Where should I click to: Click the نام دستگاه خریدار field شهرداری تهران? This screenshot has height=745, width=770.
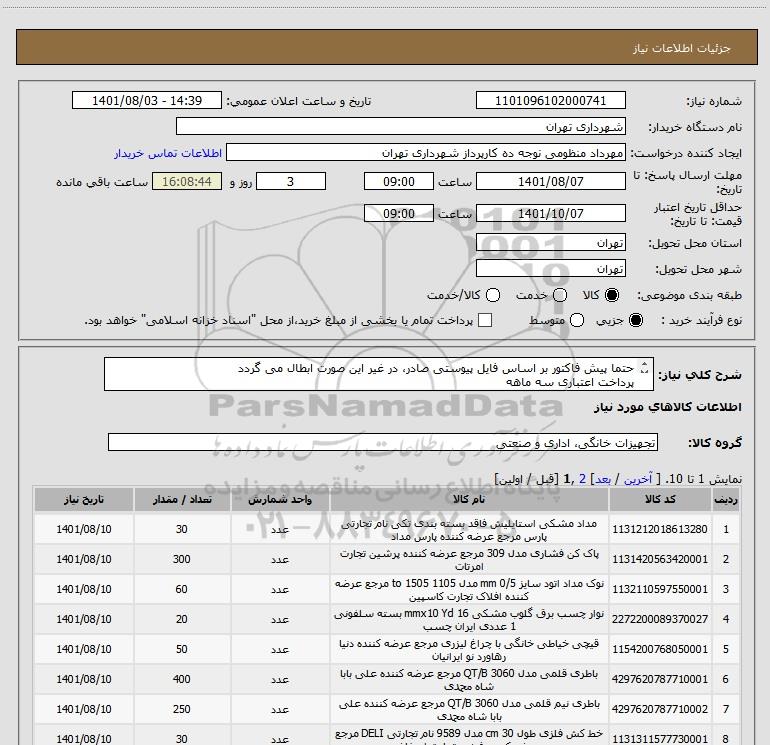pos(401,126)
